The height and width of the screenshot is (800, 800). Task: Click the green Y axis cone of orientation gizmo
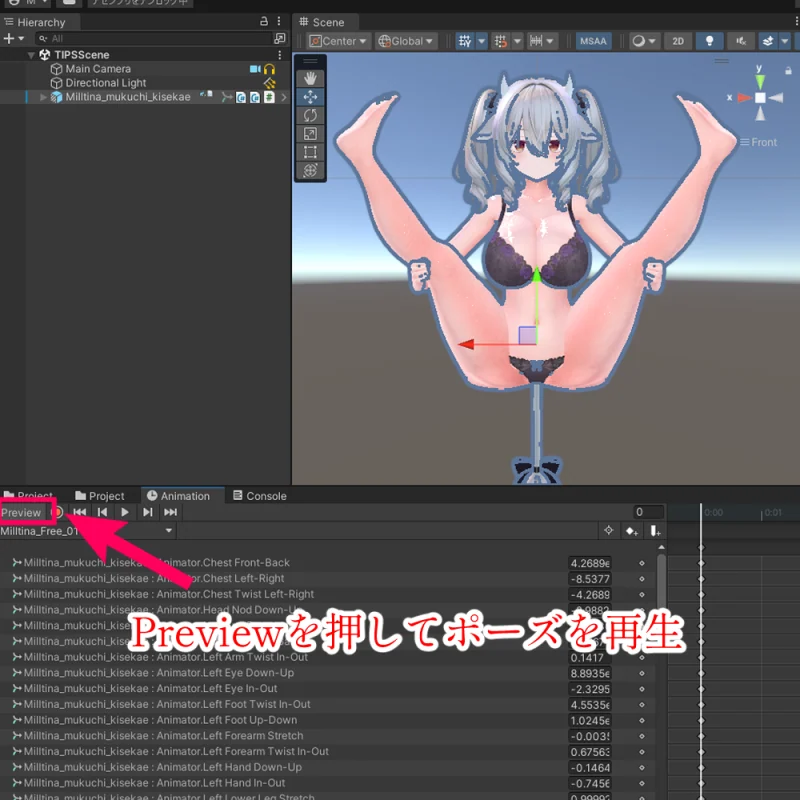click(760, 81)
